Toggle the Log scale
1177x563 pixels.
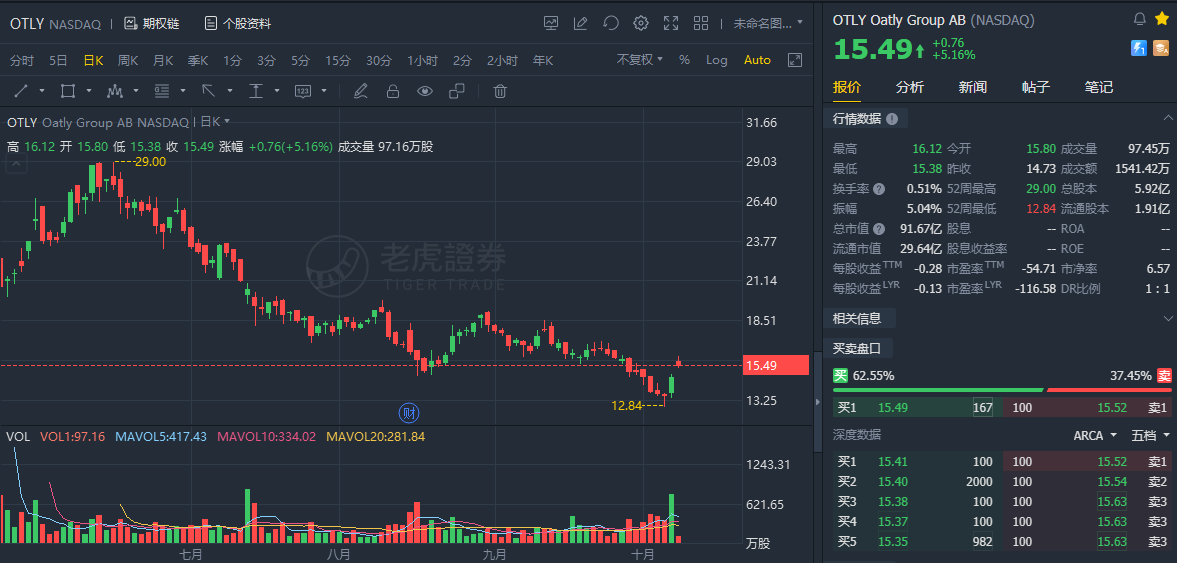click(717, 60)
